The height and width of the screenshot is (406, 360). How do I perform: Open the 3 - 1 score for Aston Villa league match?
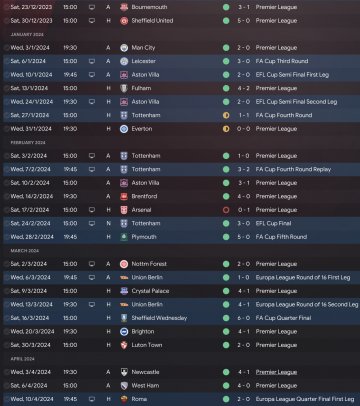(x=243, y=183)
